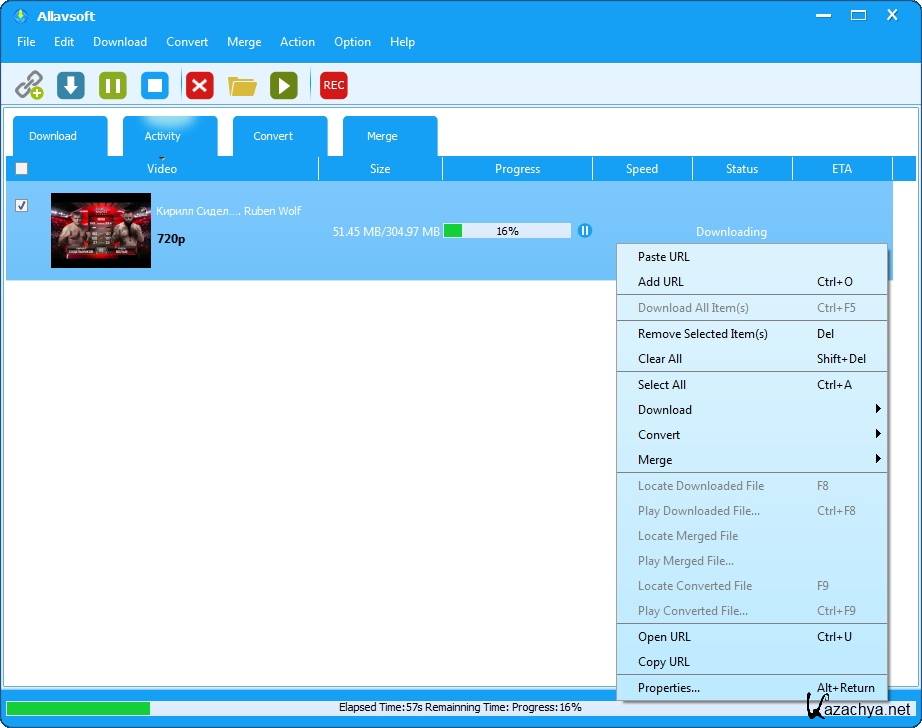Click the 16% download progress bar
The width and height of the screenshot is (922, 728).
(x=507, y=231)
